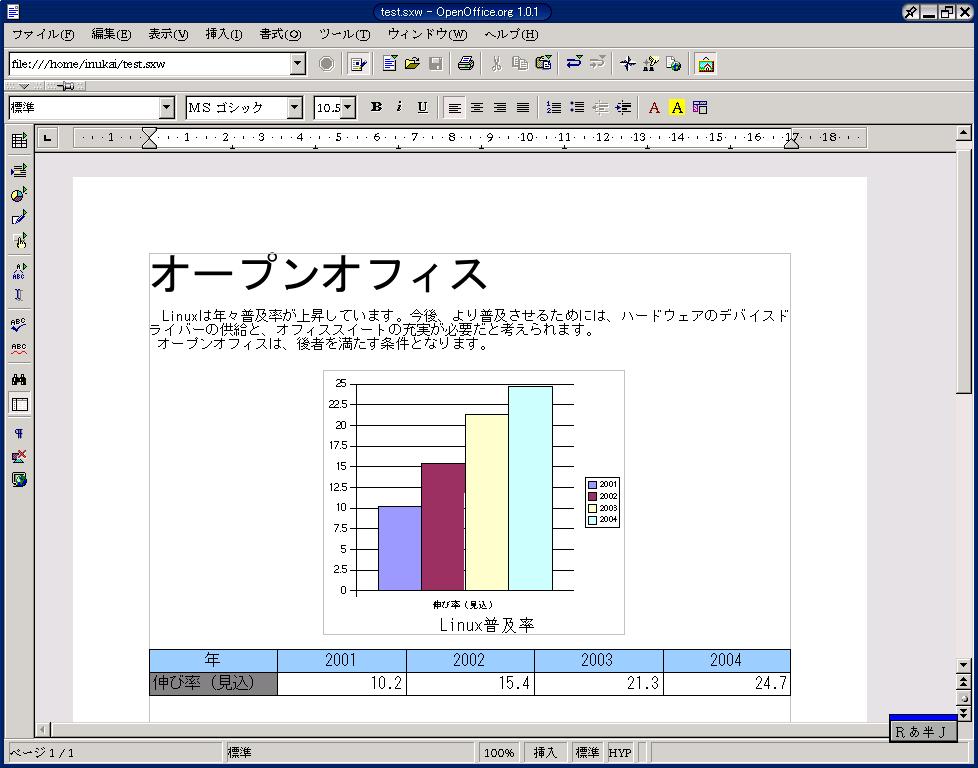Change font color with red A icon

(x=654, y=107)
